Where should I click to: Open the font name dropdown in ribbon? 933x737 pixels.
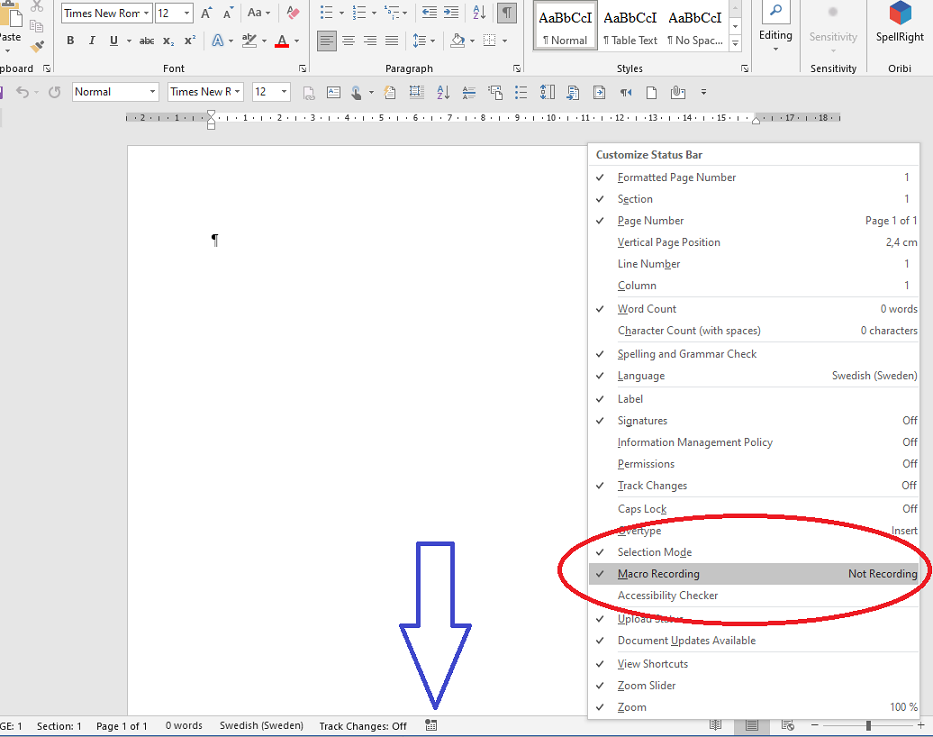click(146, 12)
